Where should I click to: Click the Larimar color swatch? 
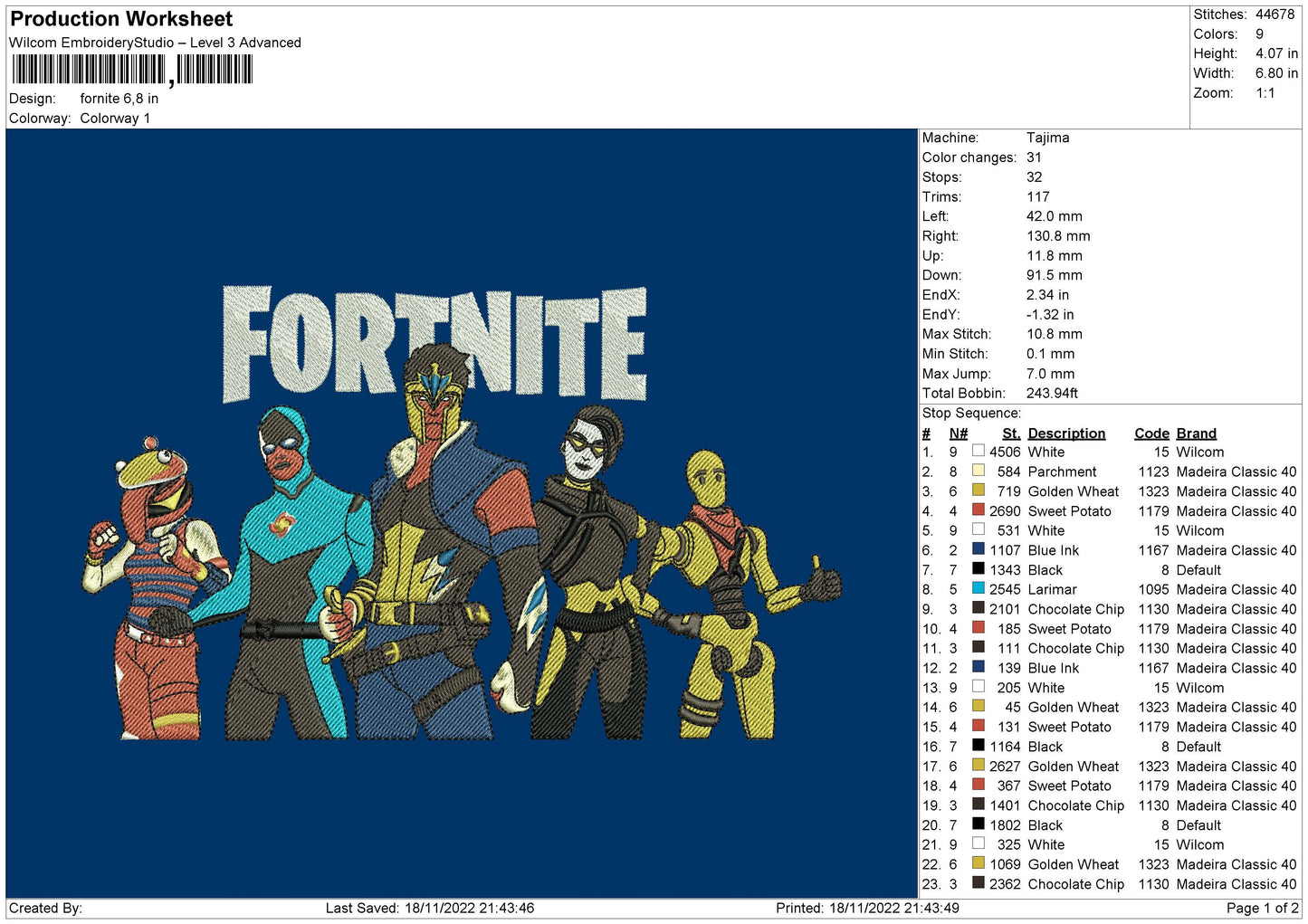[979, 588]
